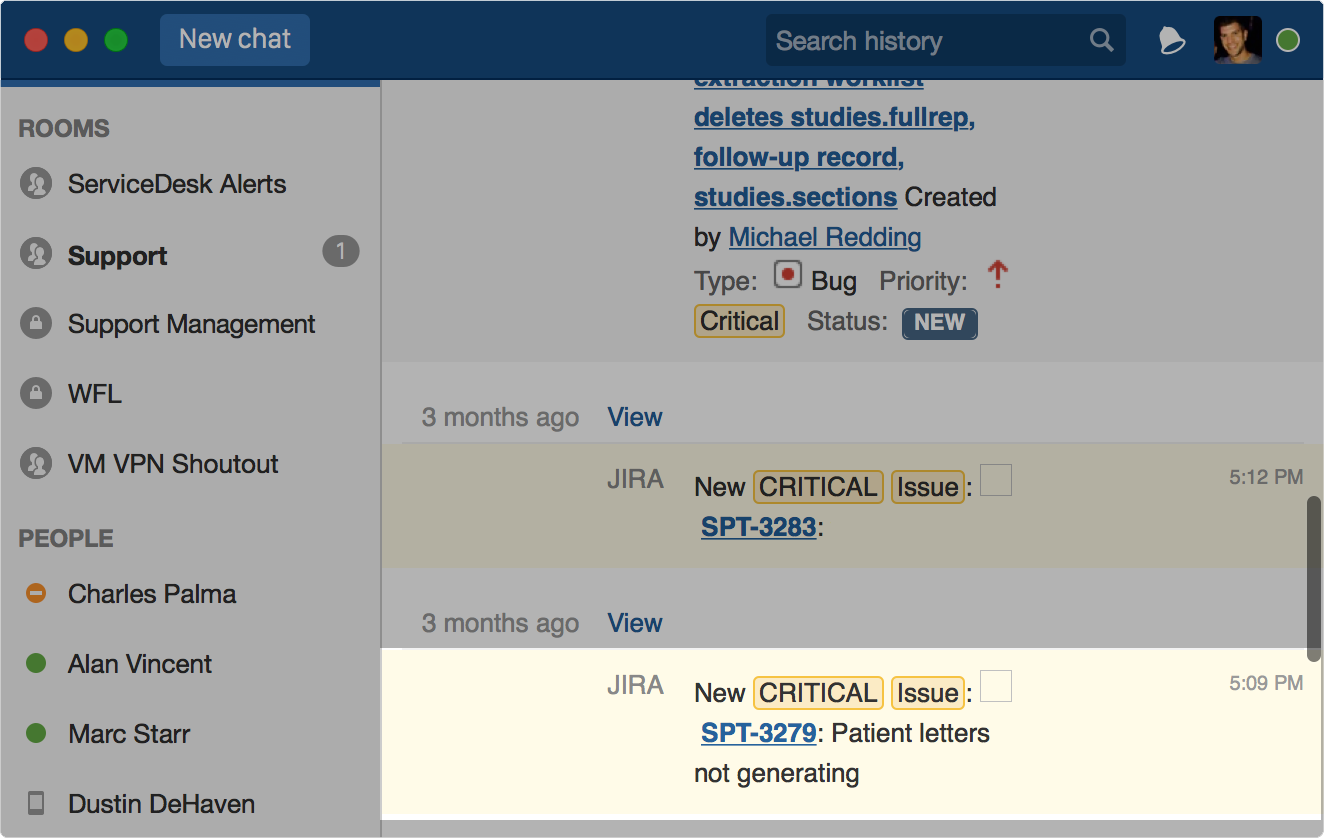Click the chat history scrollbar

click(x=1313, y=578)
